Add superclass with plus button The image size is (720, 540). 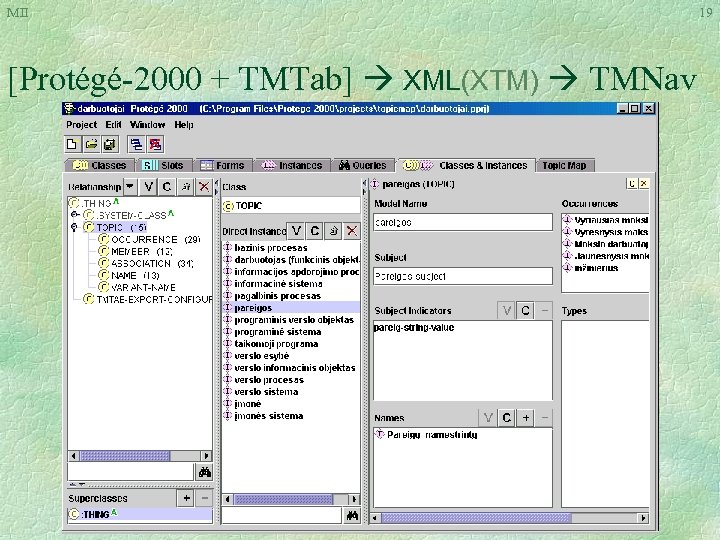click(186, 498)
